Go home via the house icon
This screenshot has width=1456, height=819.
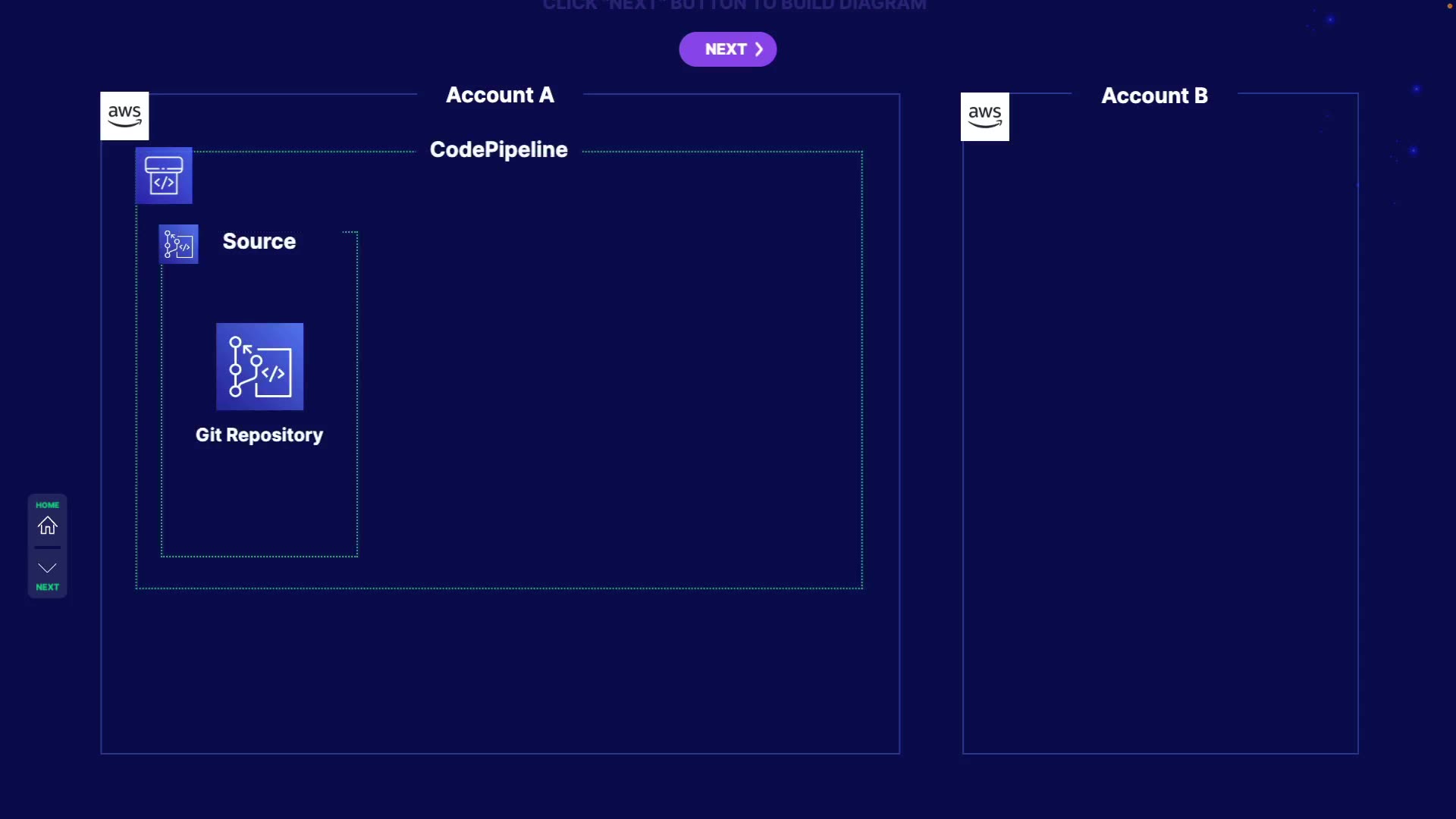[x=48, y=526]
